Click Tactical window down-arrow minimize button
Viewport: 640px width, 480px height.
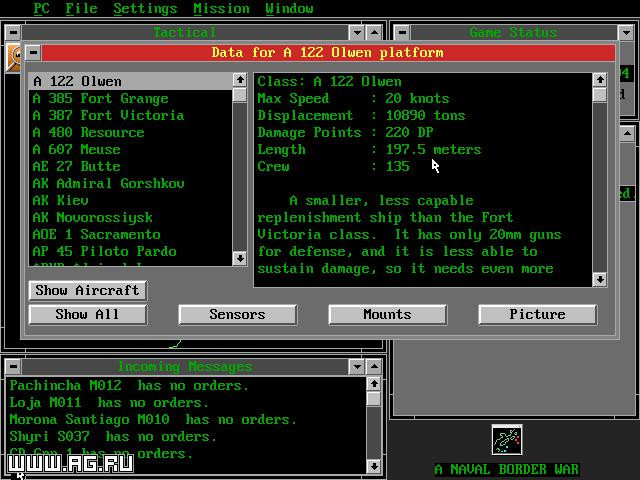(x=357, y=32)
